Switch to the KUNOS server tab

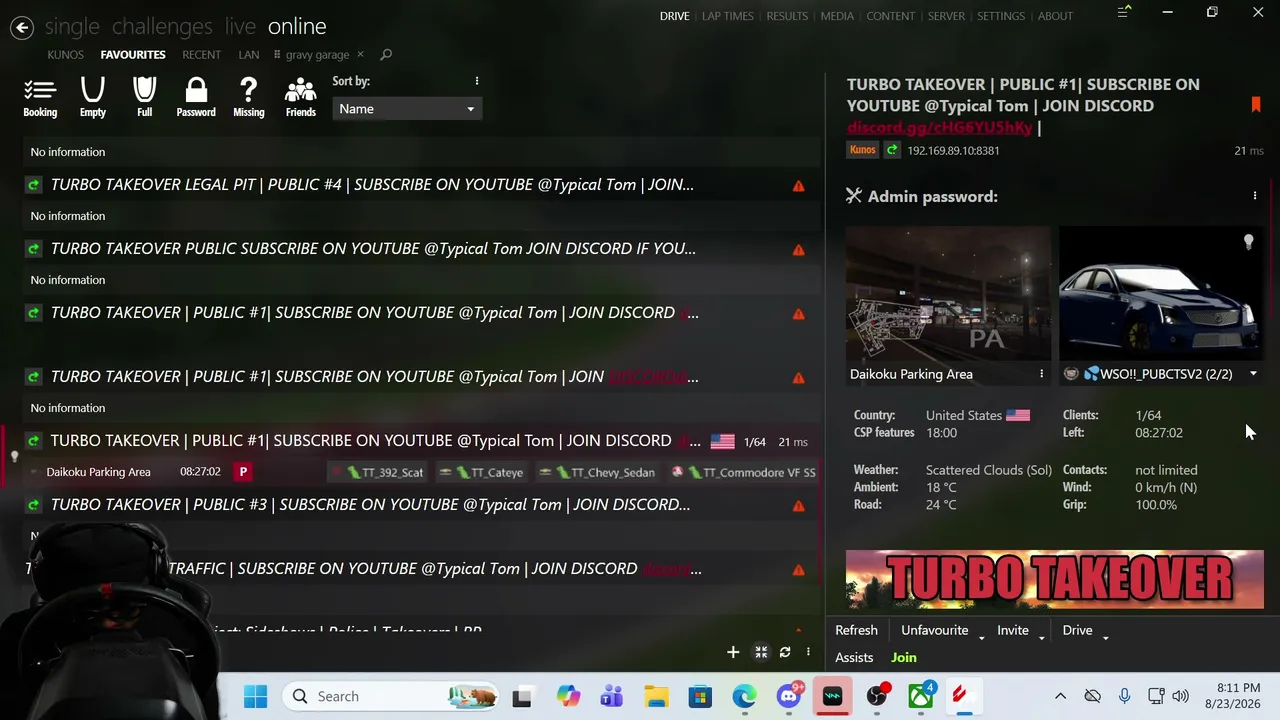point(66,55)
